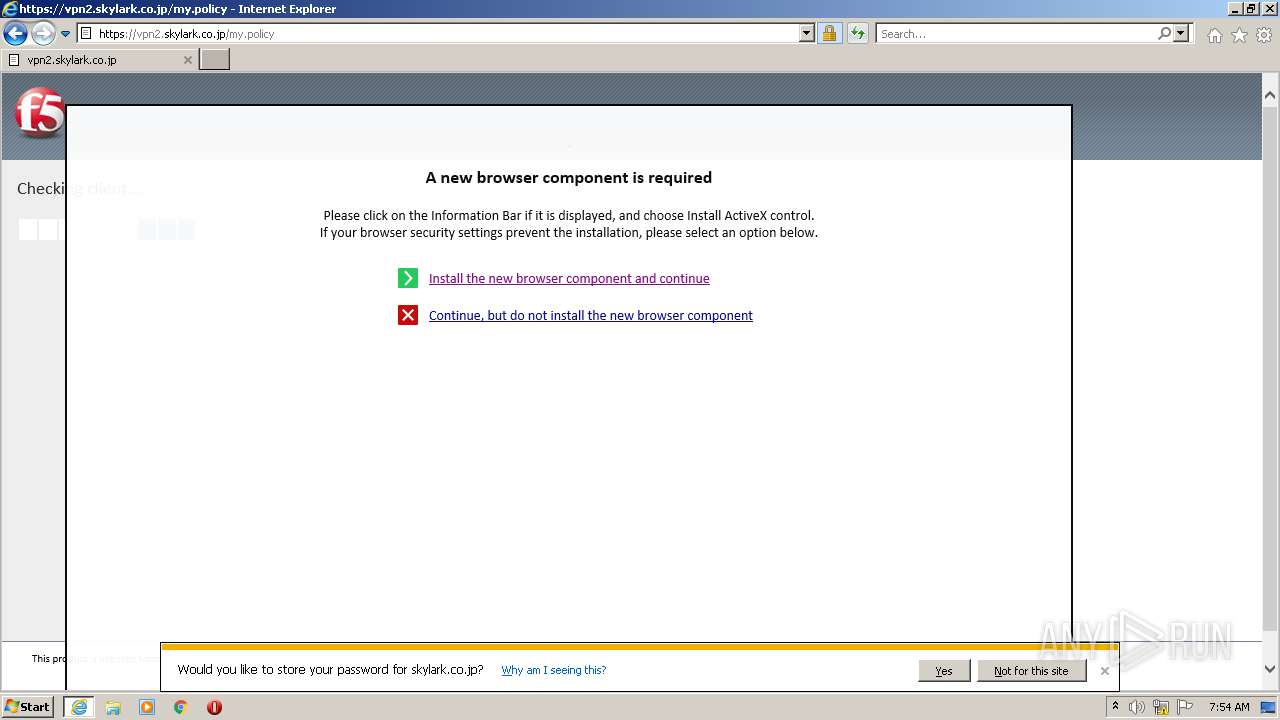Click the F5 logo
This screenshot has height=720, width=1280.
[39, 114]
